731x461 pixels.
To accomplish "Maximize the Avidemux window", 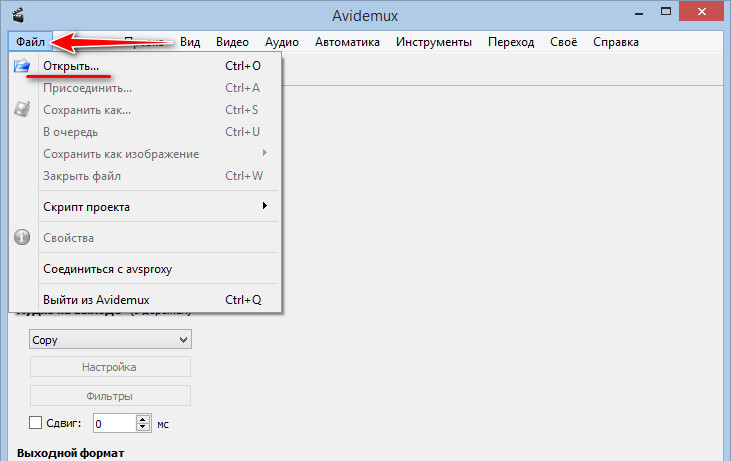I will pos(666,12).
